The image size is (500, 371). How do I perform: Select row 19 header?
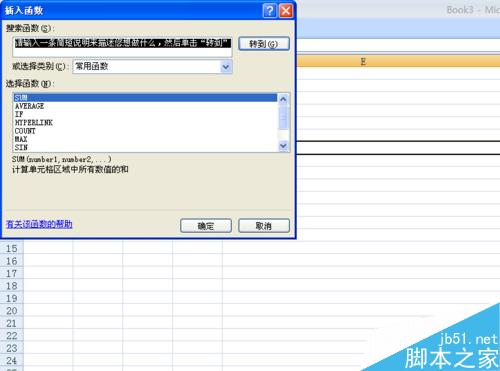coord(12,298)
